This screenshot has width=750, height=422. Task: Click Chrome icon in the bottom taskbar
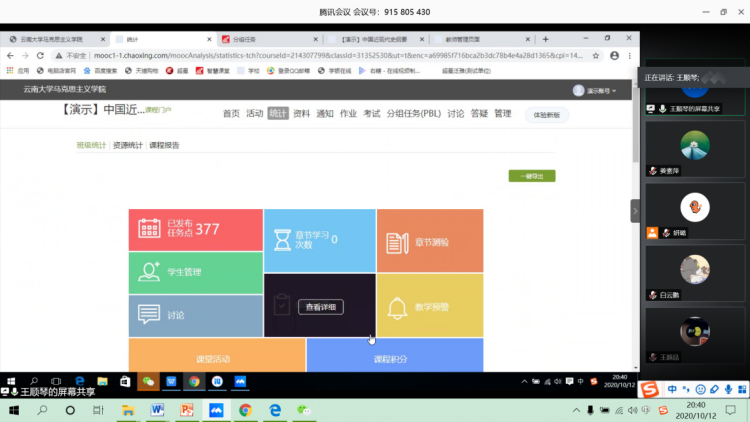tap(245, 410)
